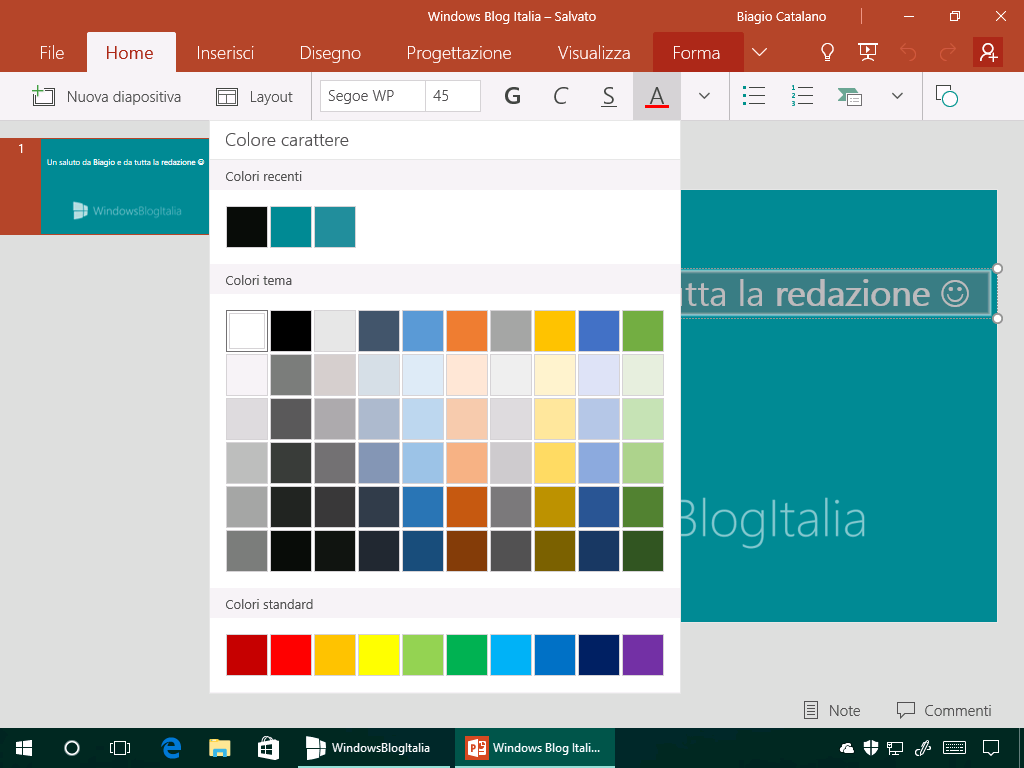Open Task View in taskbar
The image size is (1024, 768).
120,748
